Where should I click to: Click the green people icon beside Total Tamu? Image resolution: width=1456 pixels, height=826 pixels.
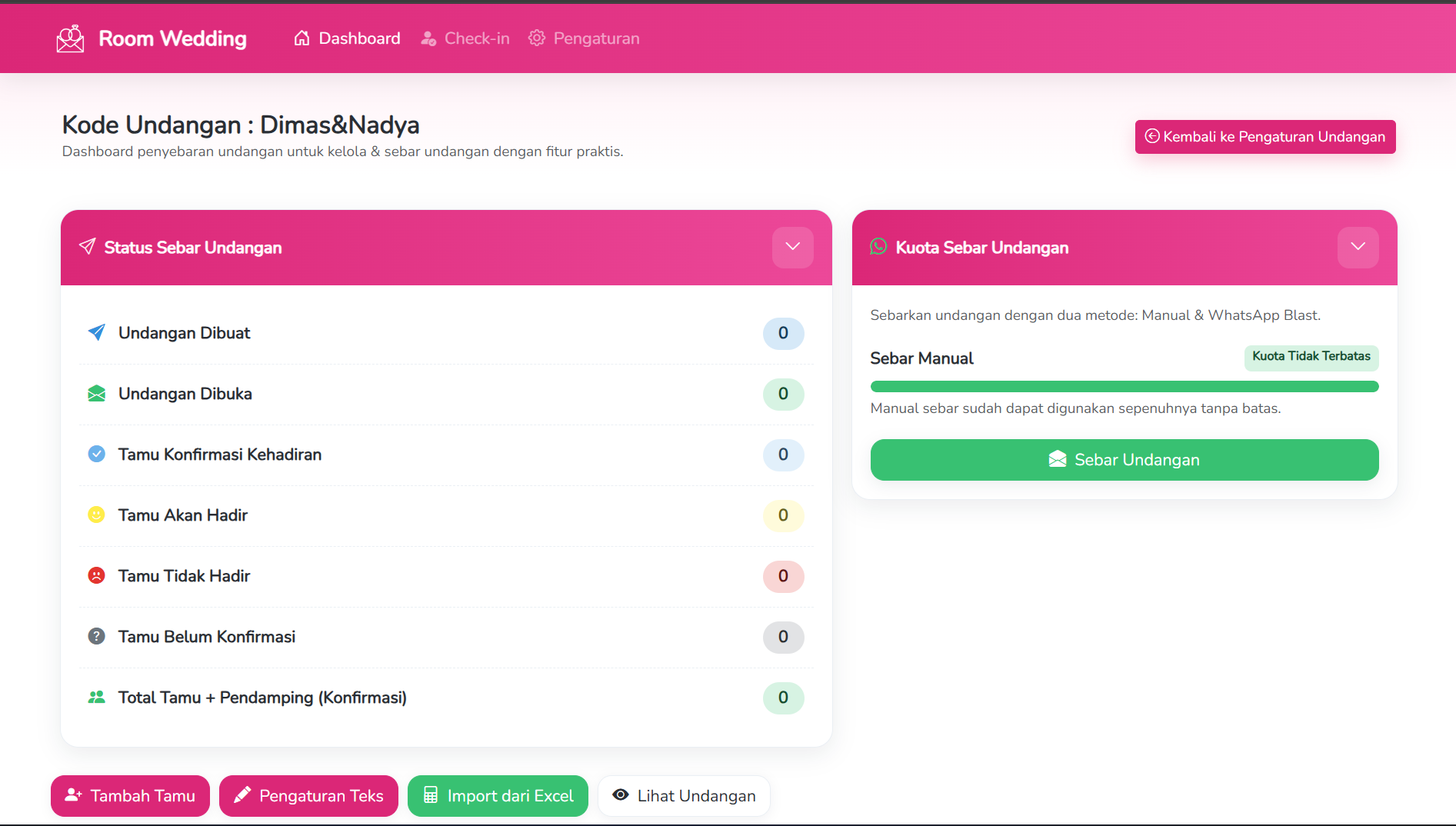point(96,697)
